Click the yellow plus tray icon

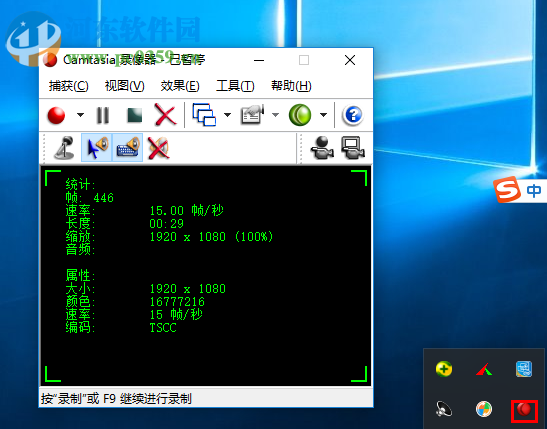point(444,369)
